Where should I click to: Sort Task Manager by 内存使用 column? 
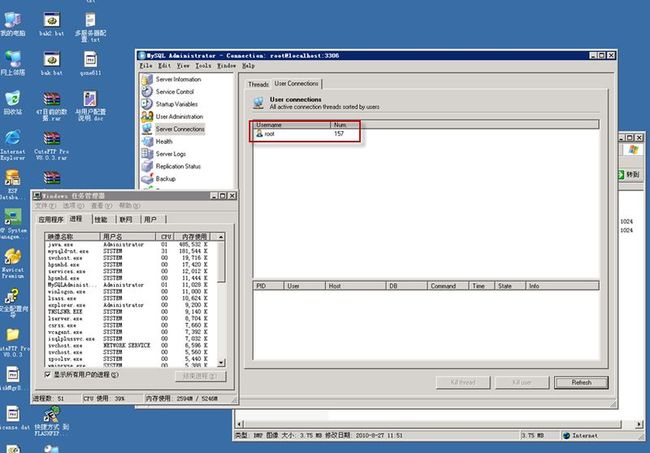tap(192, 237)
